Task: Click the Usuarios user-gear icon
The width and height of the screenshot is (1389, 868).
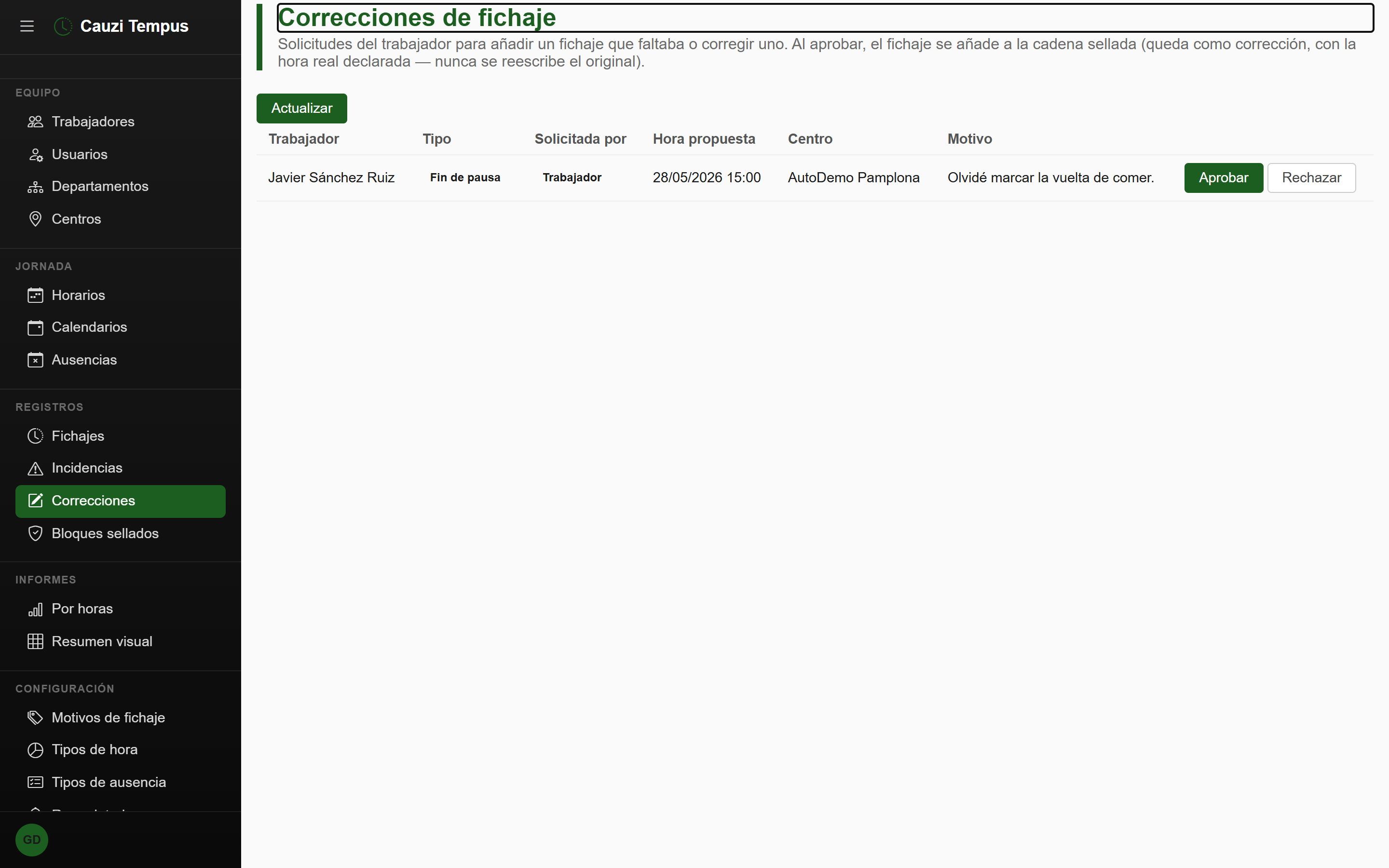Action: tap(36, 154)
